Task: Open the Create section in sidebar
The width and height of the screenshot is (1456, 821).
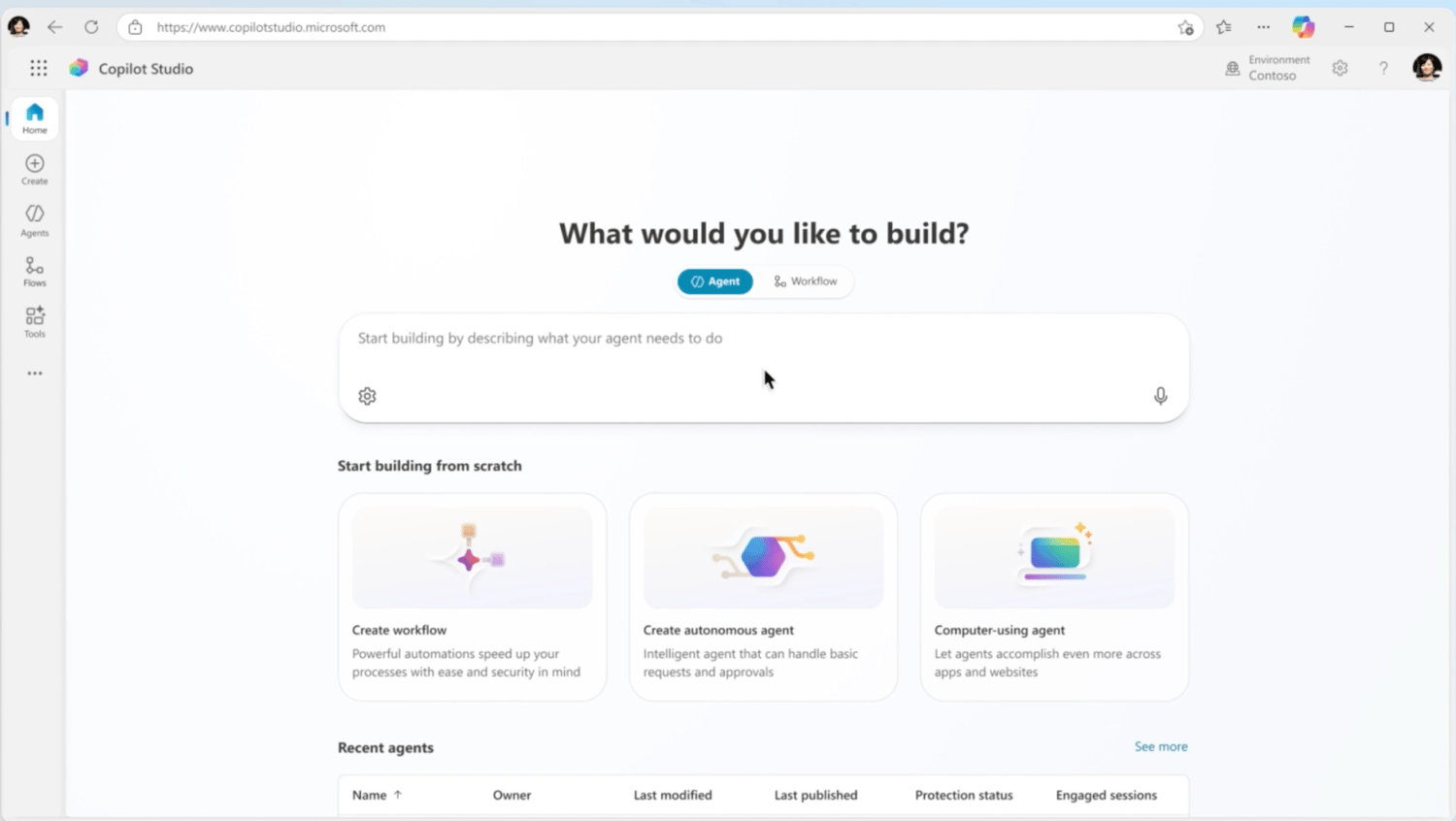Action: click(x=35, y=170)
